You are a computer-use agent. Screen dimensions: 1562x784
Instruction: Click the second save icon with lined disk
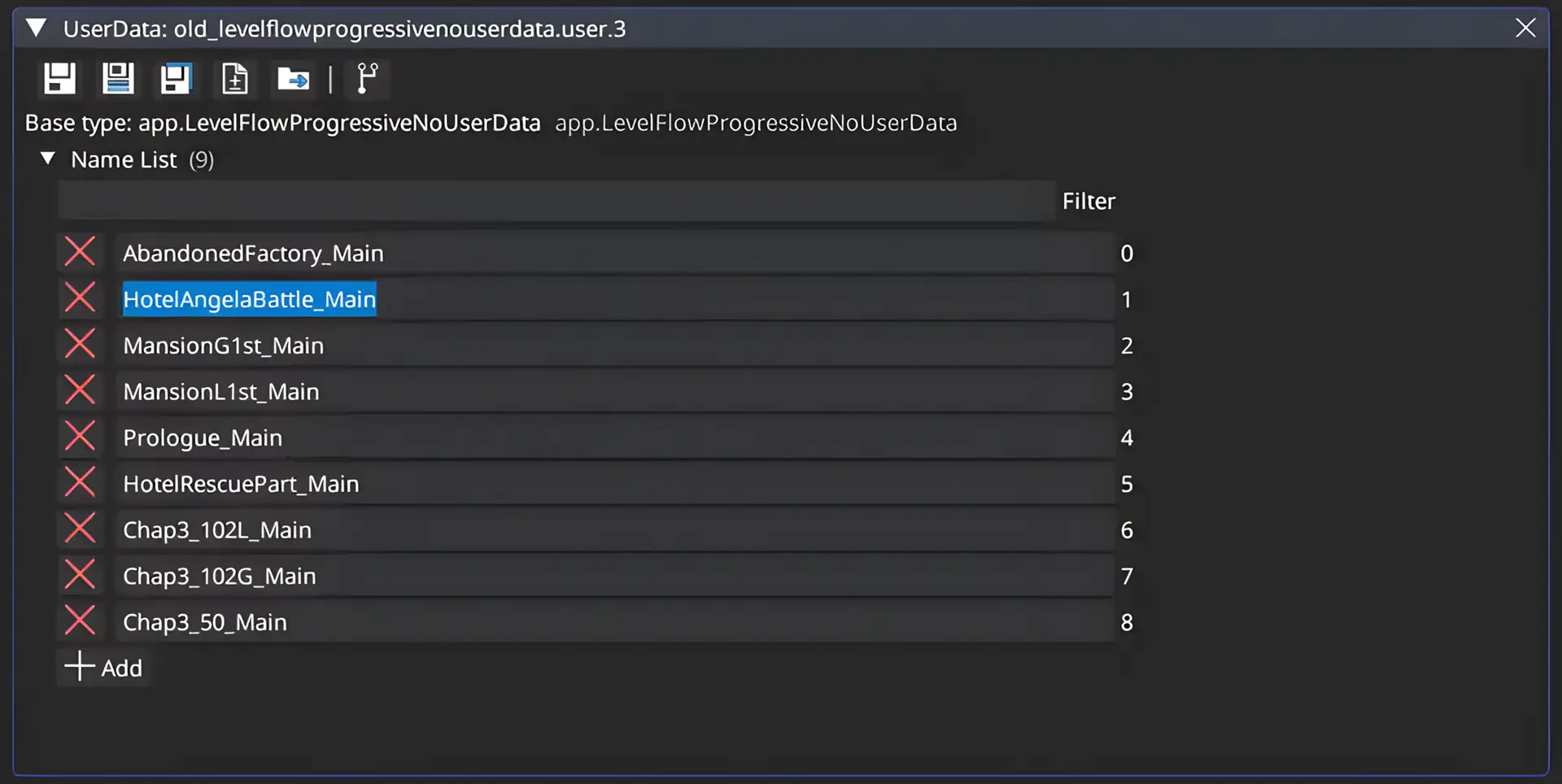118,79
